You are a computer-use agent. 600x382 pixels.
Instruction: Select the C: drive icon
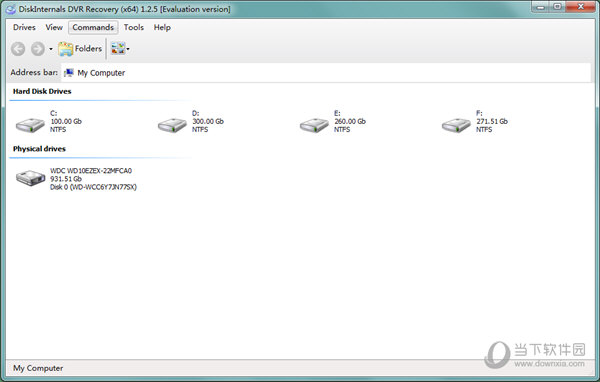[30, 125]
